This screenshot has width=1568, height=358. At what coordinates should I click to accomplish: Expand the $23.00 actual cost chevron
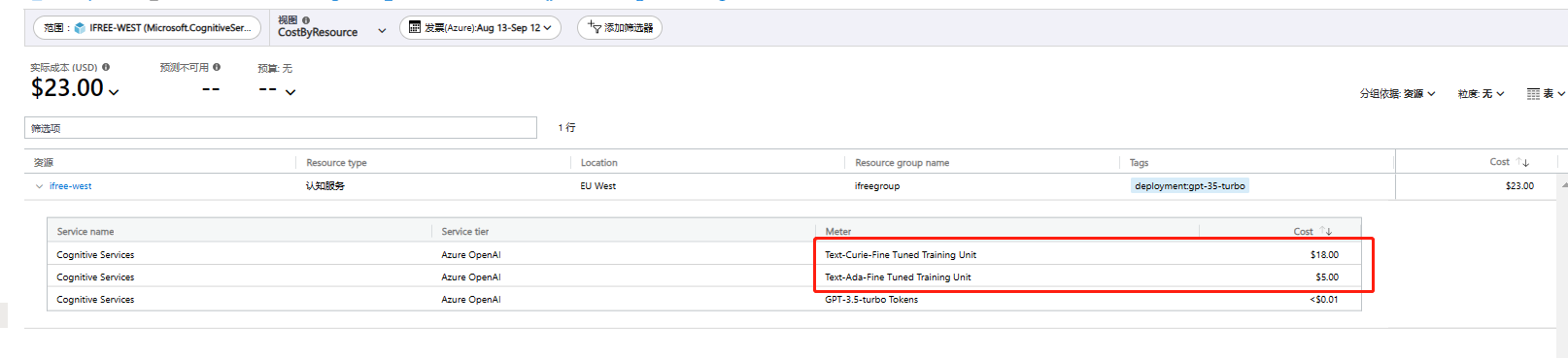(x=114, y=92)
